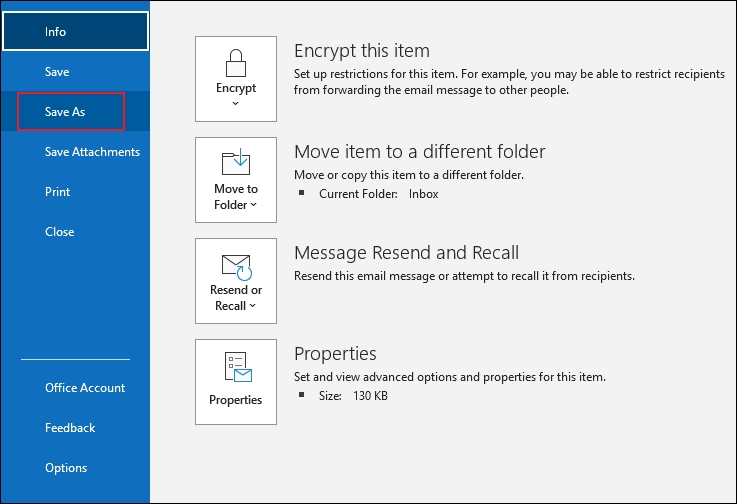Click the envelope Resend or Recall icon

236,266
